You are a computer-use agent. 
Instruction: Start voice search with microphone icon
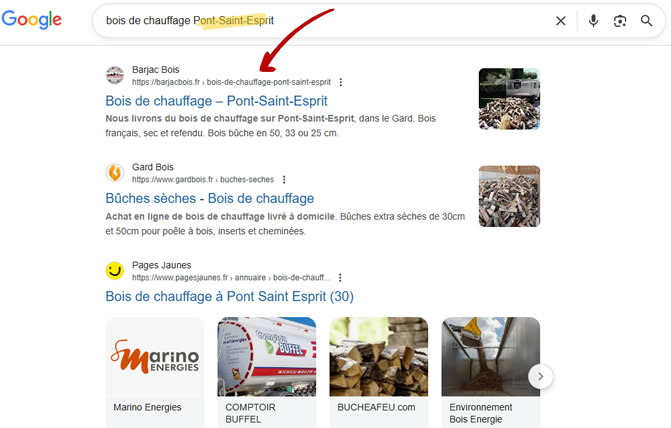click(x=593, y=21)
